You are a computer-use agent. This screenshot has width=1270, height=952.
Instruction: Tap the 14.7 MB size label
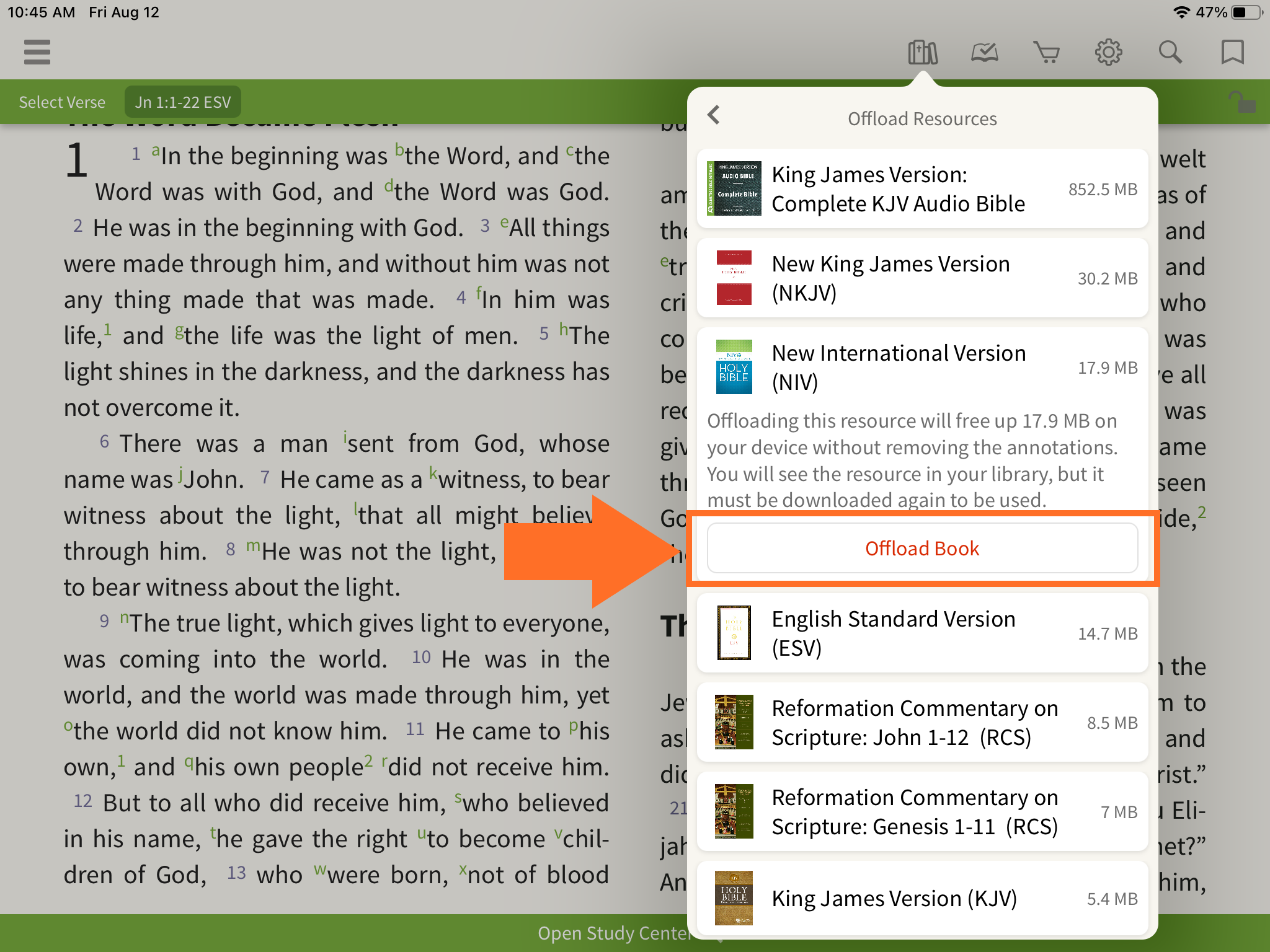click(1108, 634)
